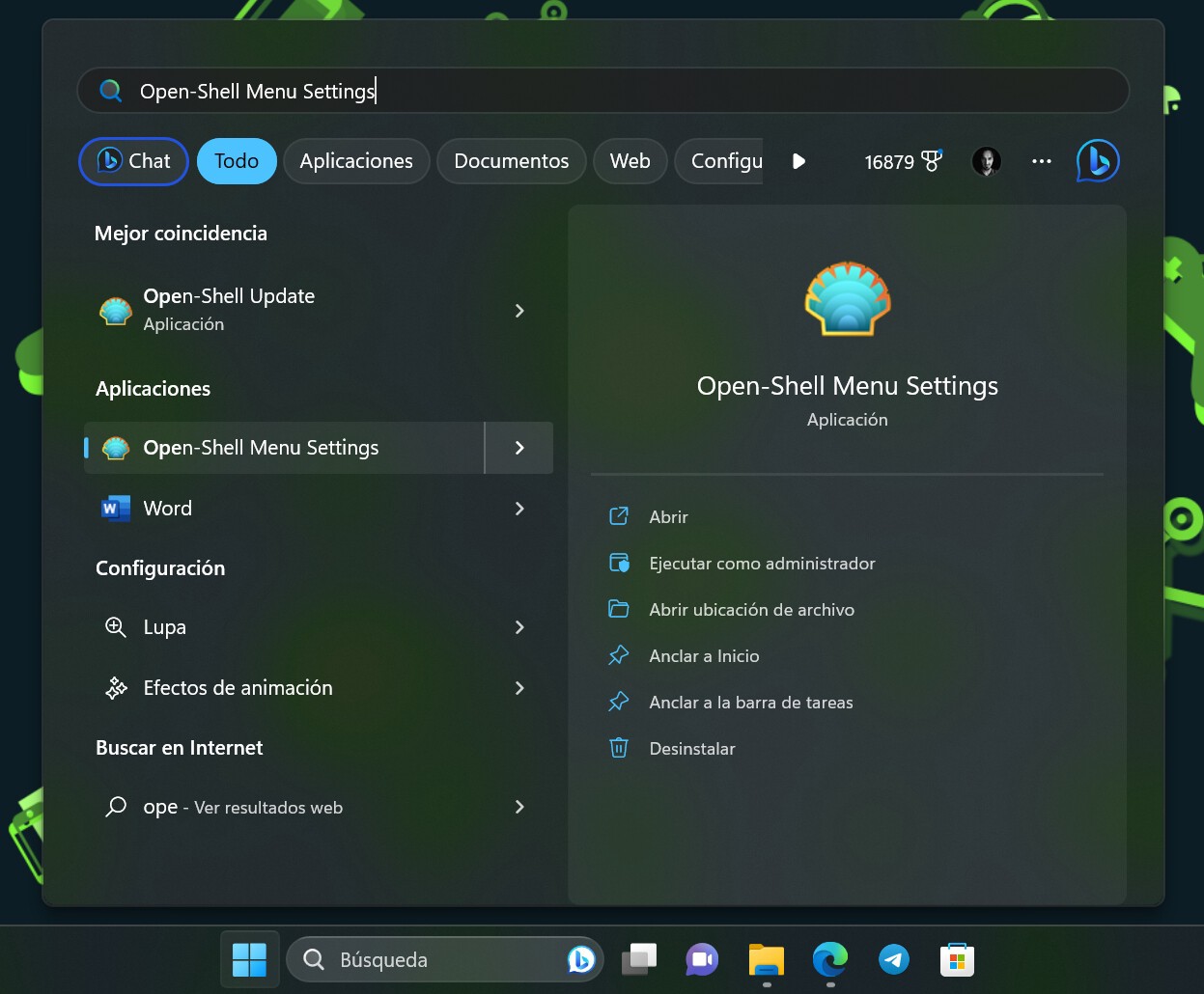
Task: Expand the Word result options chevron
Action: (519, 508)
